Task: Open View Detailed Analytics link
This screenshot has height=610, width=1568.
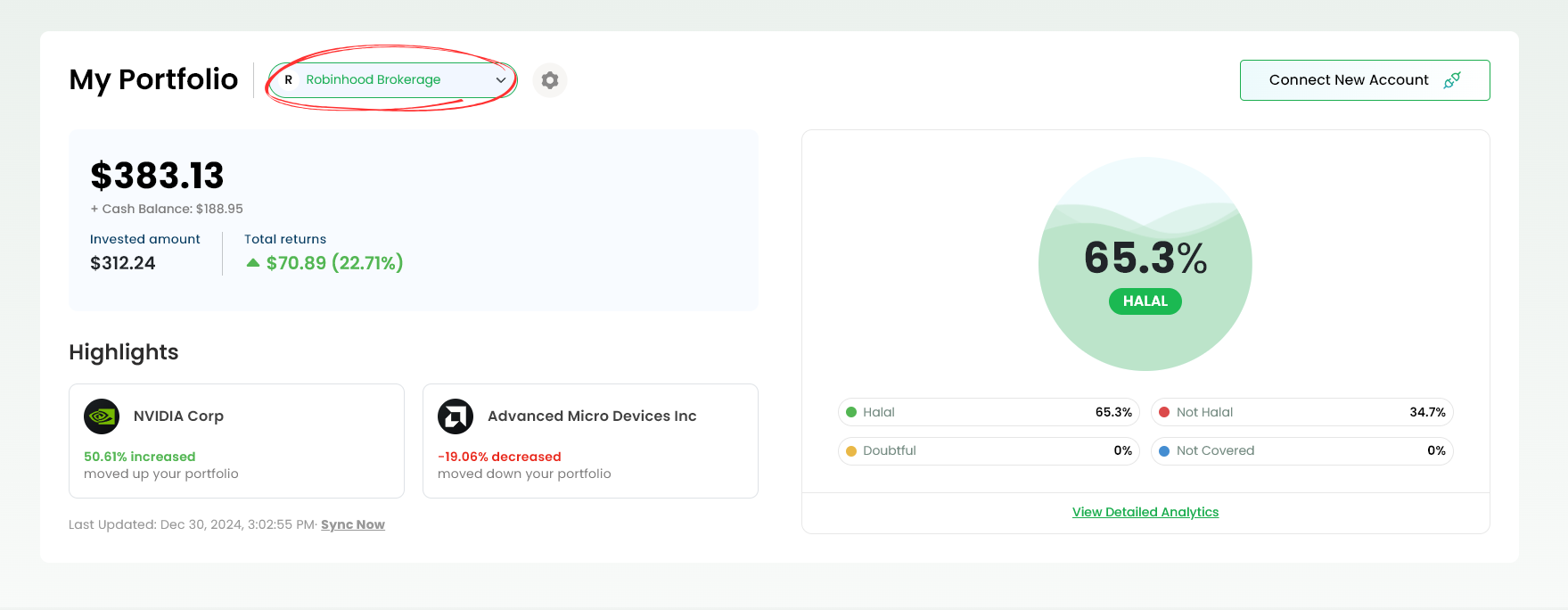Action: pos(1145,512)
